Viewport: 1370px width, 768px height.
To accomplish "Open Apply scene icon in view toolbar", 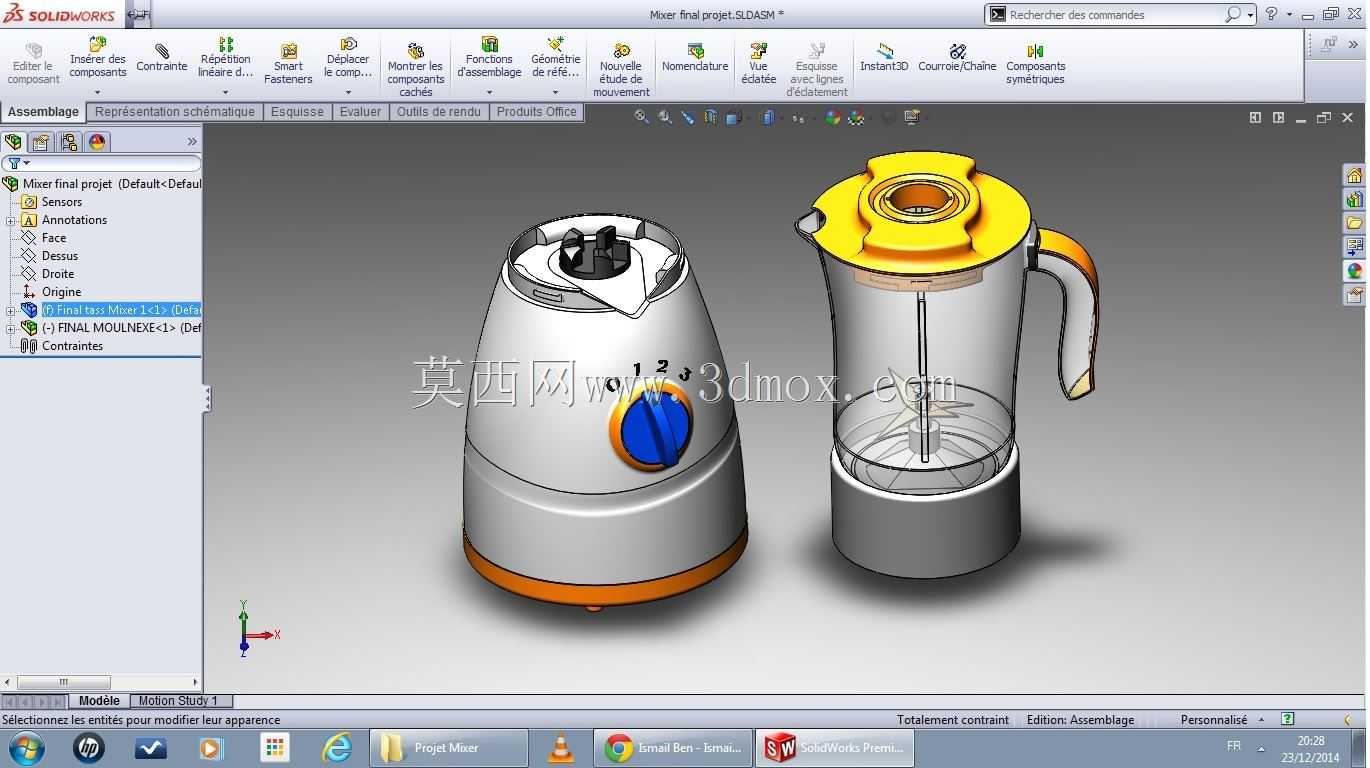I will tap(856, 117).
